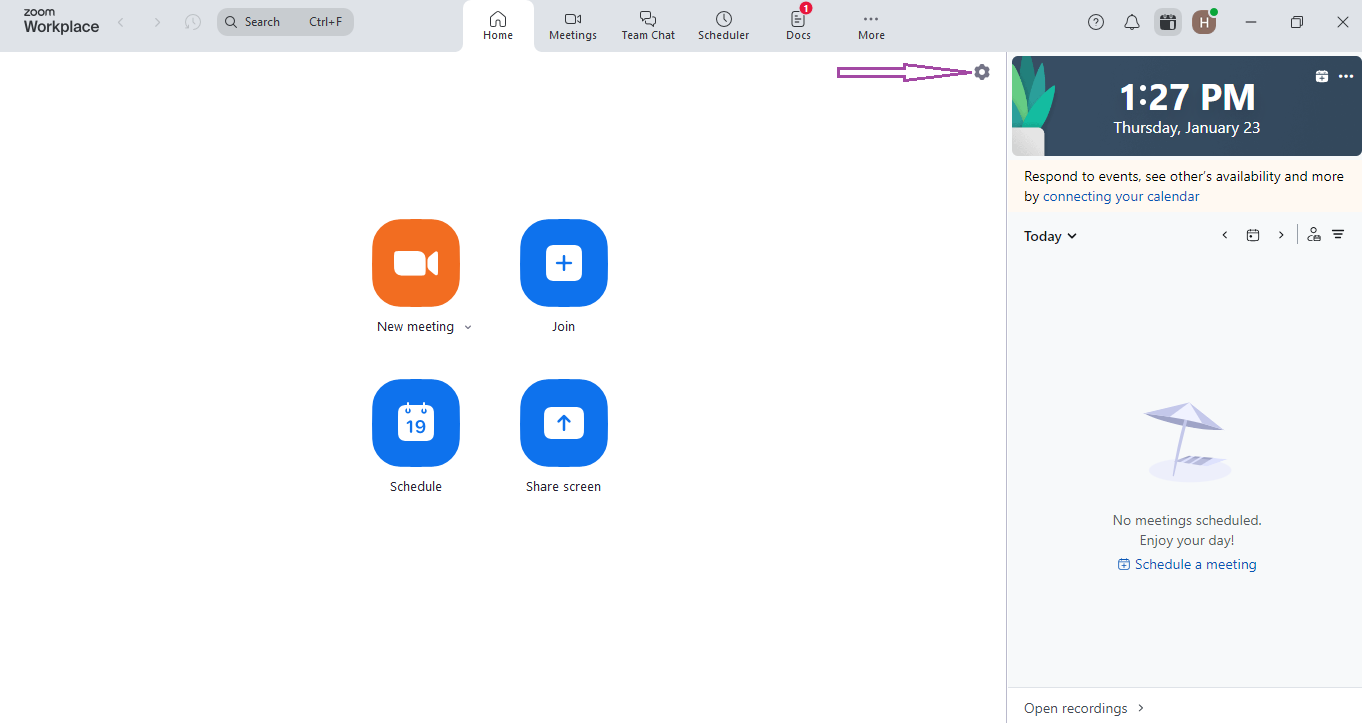Toggle the calendar panel icon in the title bar
1362x723 pixels.
pos(1168,22)
